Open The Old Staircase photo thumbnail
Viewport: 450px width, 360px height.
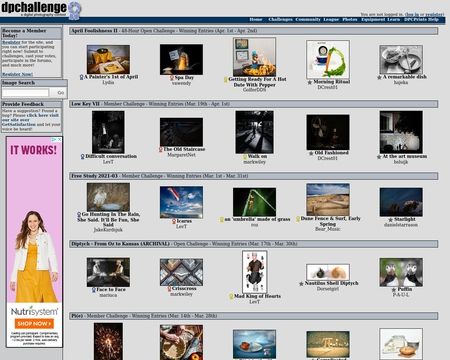click(181, 132)
